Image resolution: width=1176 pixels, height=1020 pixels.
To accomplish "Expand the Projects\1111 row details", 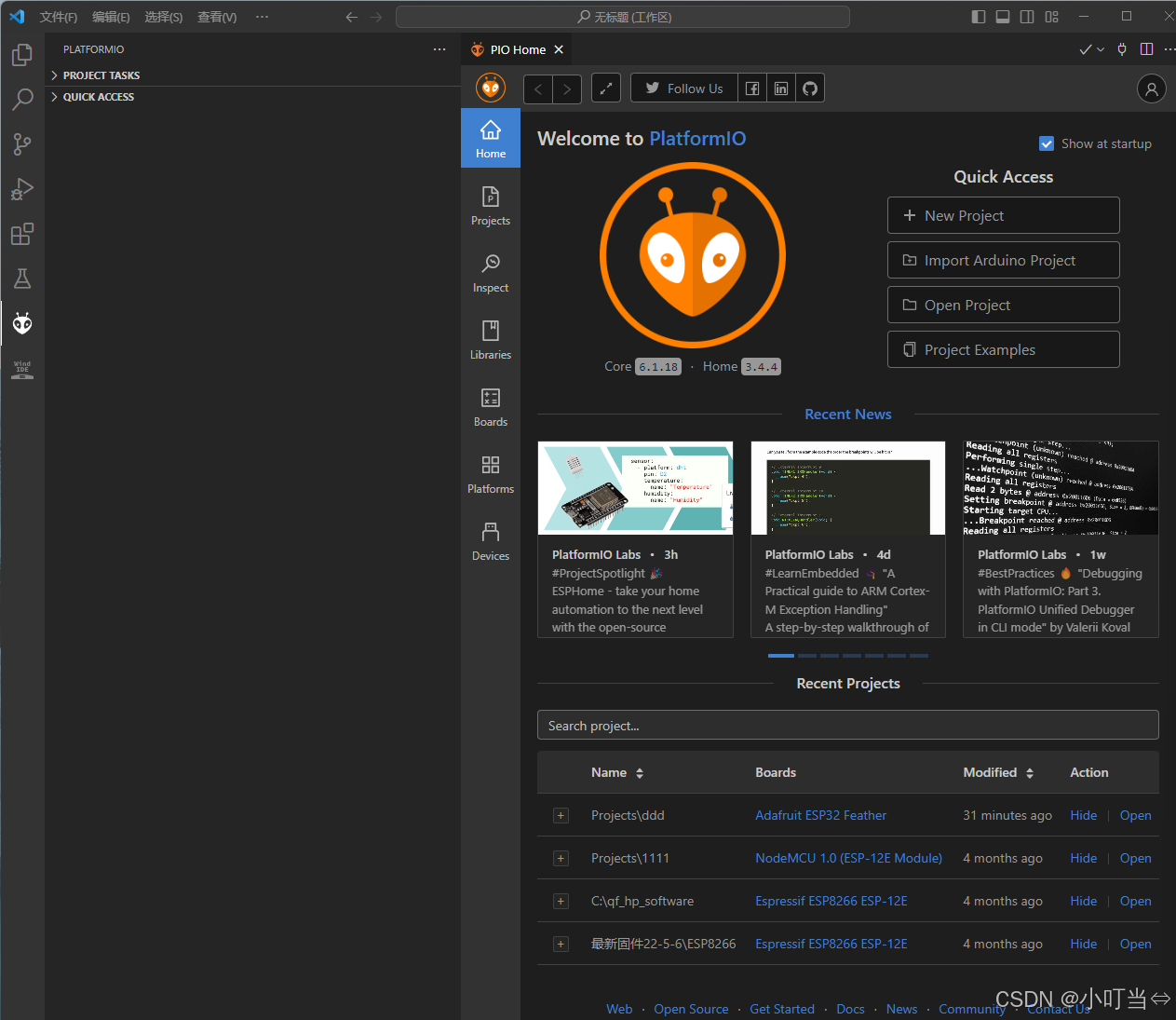I will click(561, 858).
